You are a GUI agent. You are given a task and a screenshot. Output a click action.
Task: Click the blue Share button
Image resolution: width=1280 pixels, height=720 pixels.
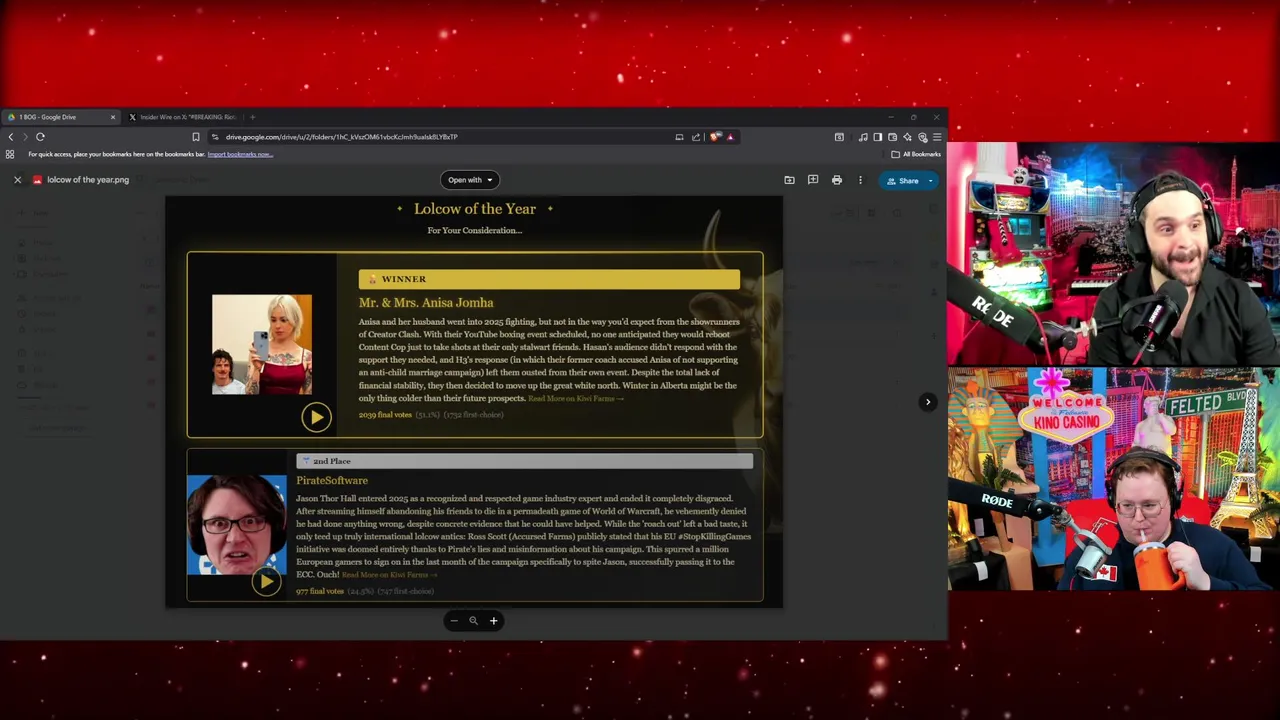point(902,181)
